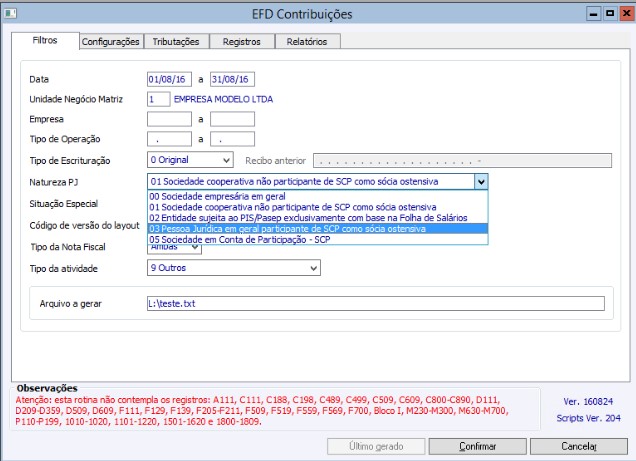The width and height of the screenshot is (636, 461).
Task: Click the Scripts Ver. 204 text
Action: point(588,418)
